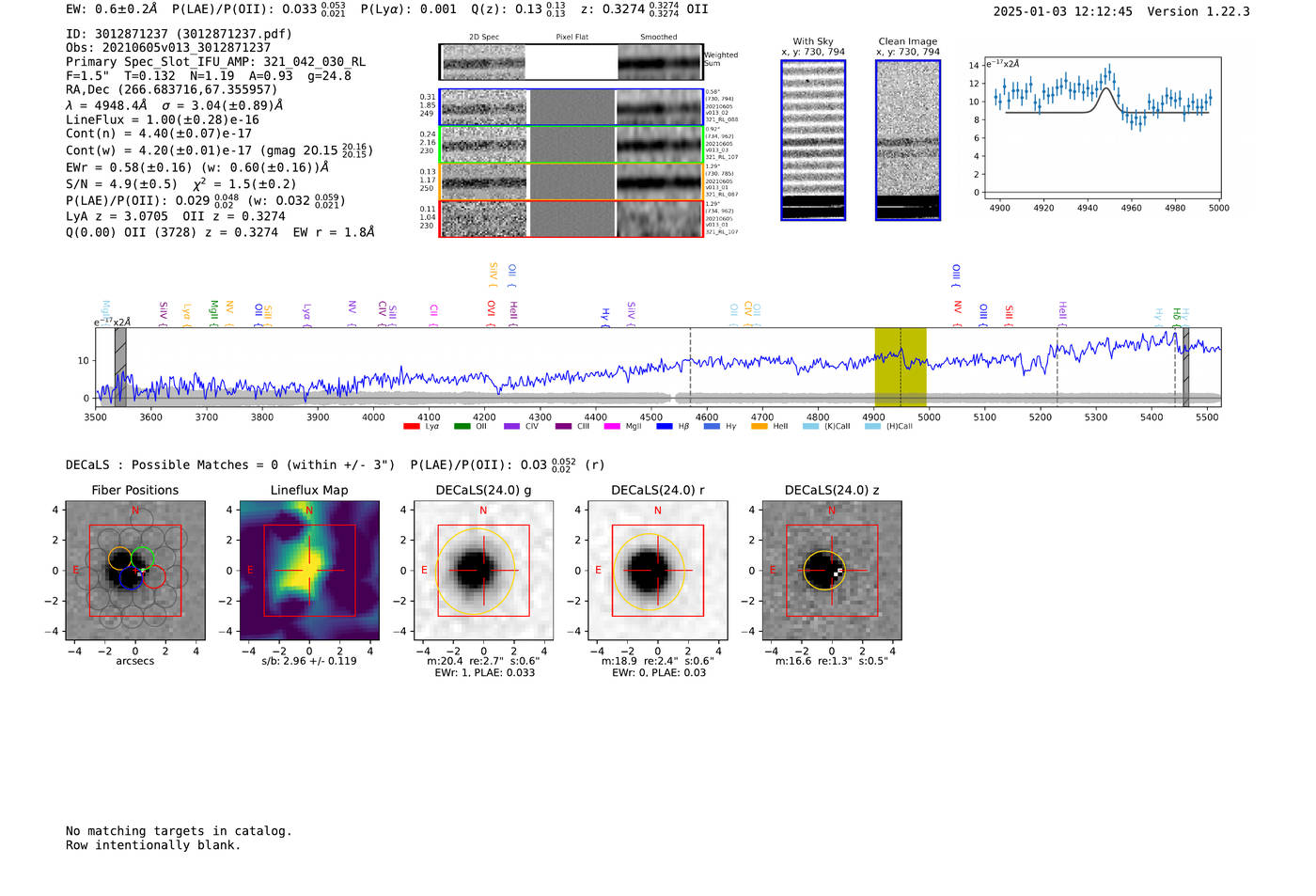Click the yellow highlighted band in full spectrum
The image size is (1316, 896).
pos(901,367)
